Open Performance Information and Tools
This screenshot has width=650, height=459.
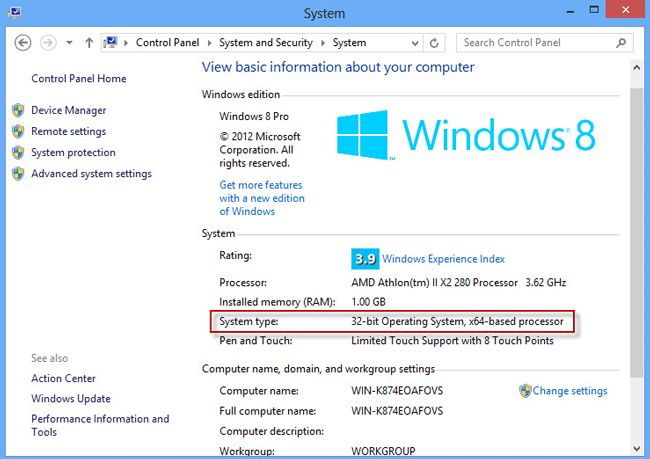[100, 425]
